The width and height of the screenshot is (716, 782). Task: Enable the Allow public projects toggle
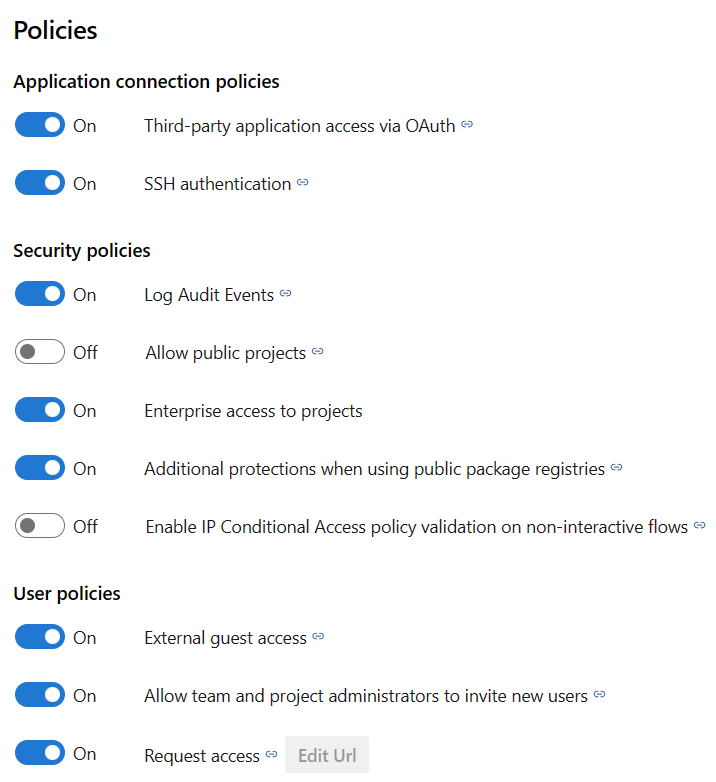(40, 353)
